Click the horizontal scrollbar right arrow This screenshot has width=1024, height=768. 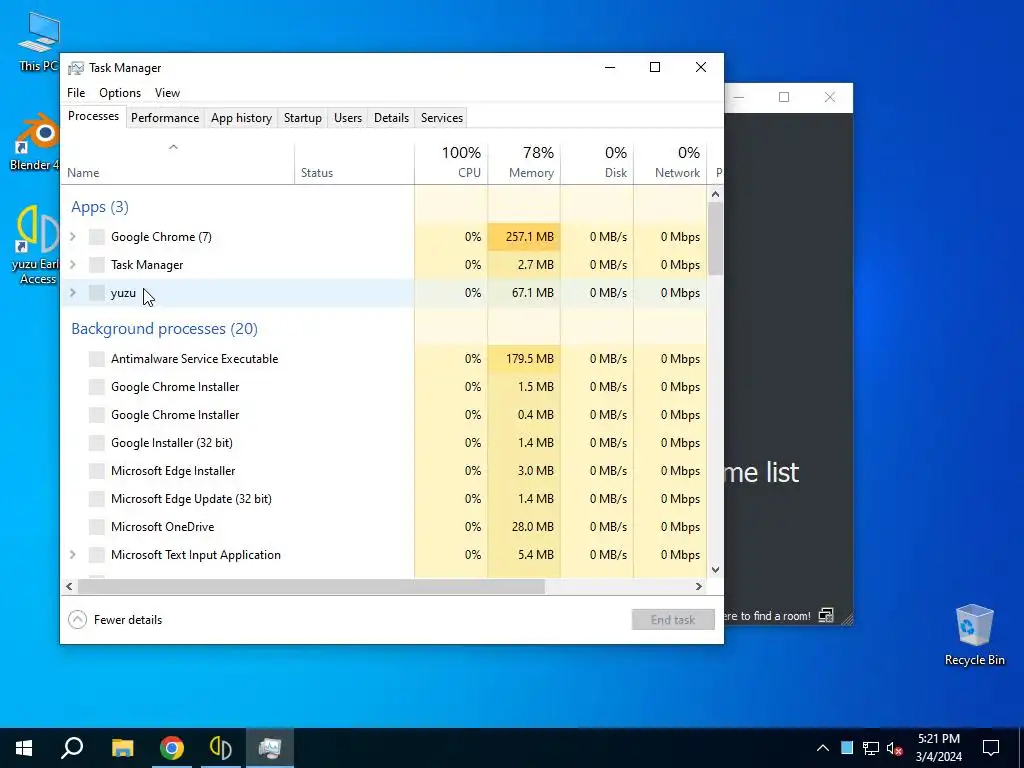[x=699, y=586]
